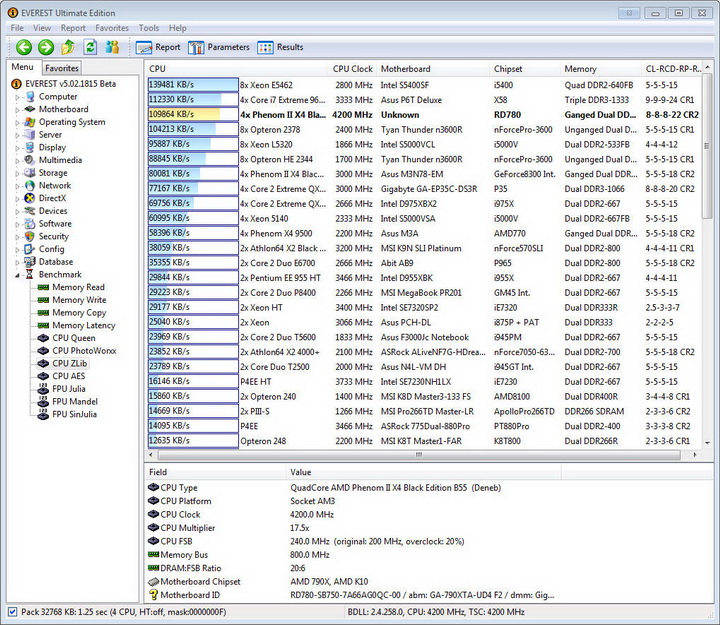Select the Motherboard icon in the tree
This screenshot has height=625, width=720.
click(x=30, y=109)
